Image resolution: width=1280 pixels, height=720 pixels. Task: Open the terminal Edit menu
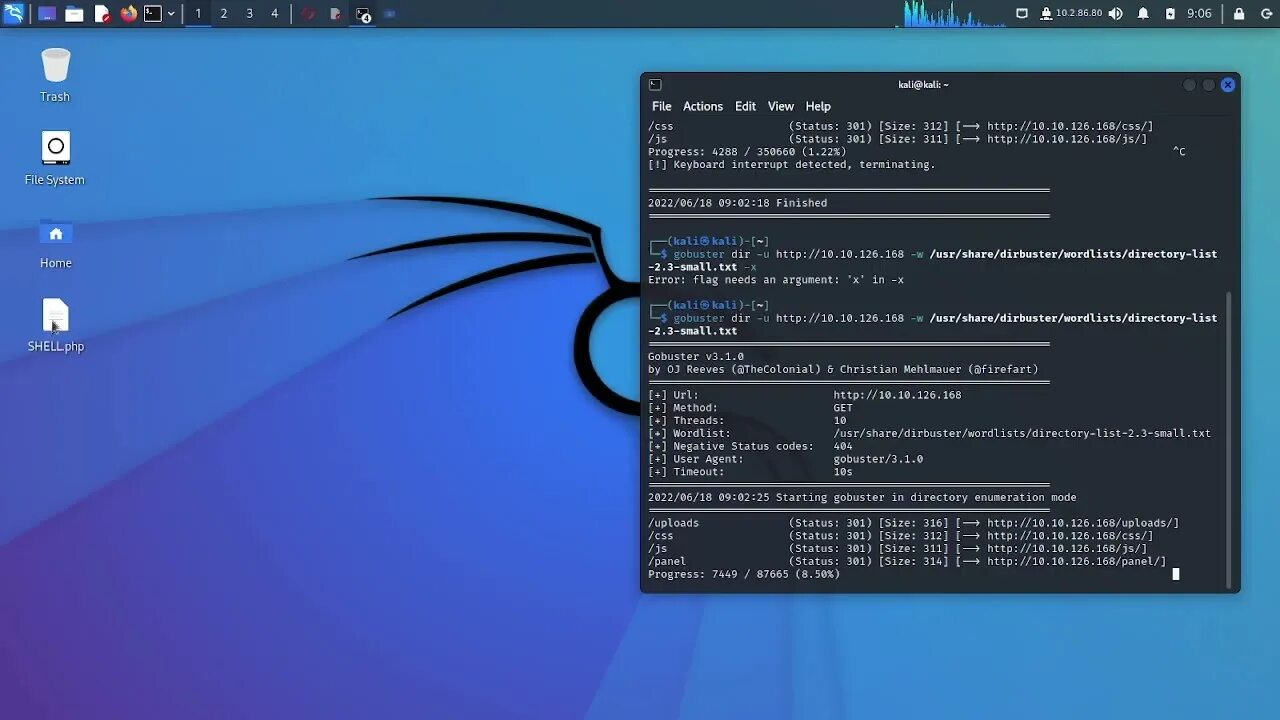746,106
